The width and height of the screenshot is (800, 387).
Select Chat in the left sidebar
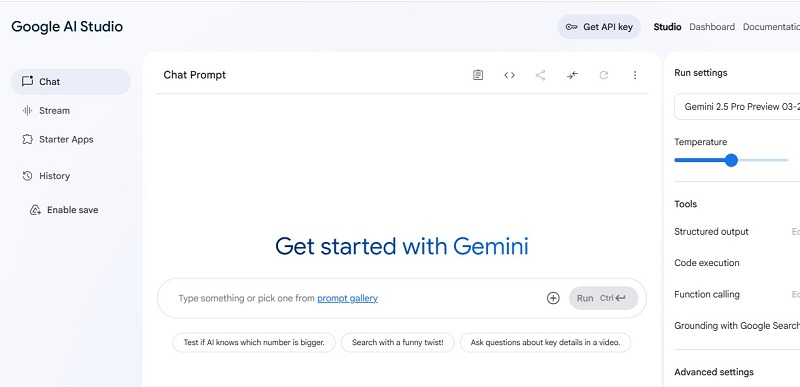[70, 82]
